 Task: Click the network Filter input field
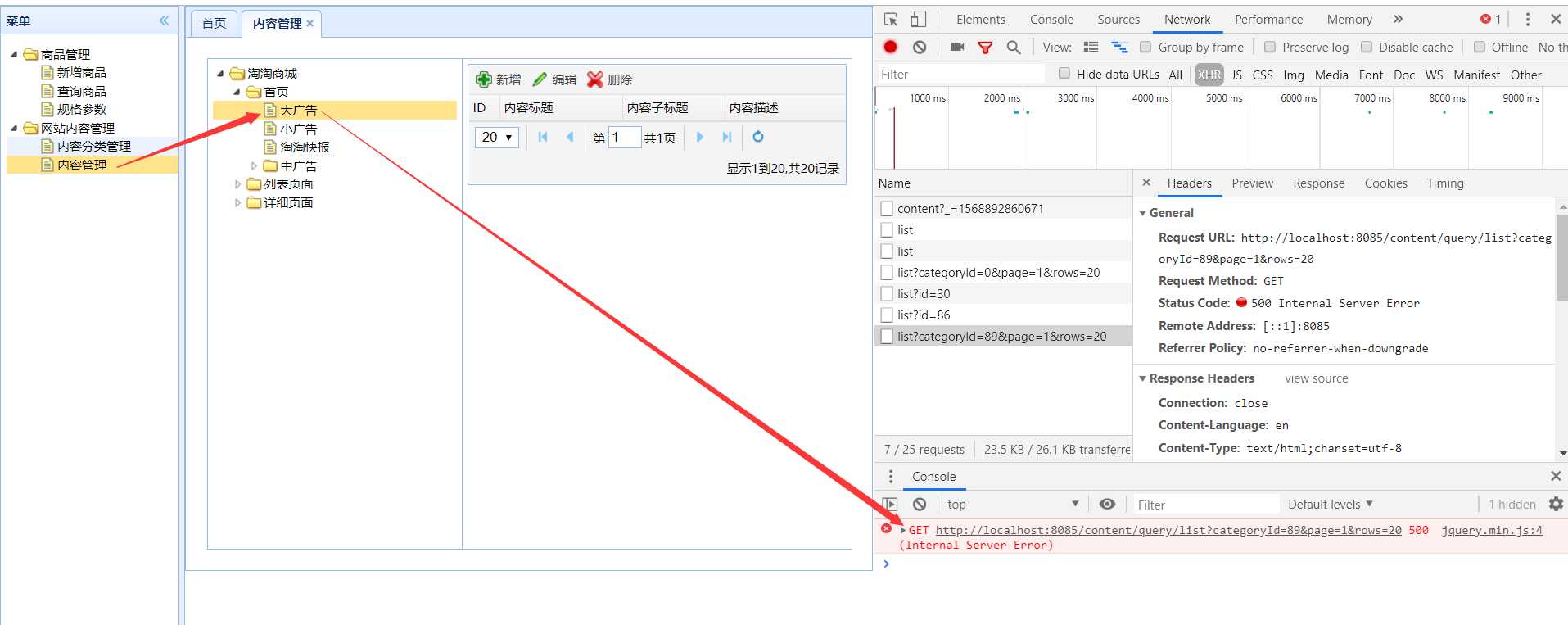(x=960, y=74)
